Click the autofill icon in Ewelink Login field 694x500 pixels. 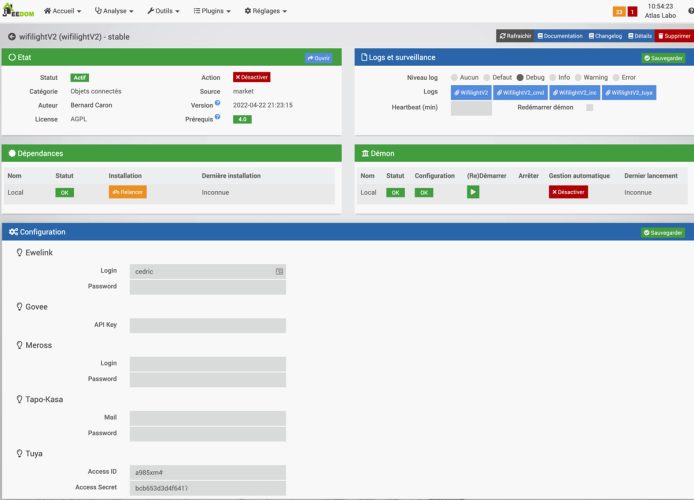coord(279,271)
